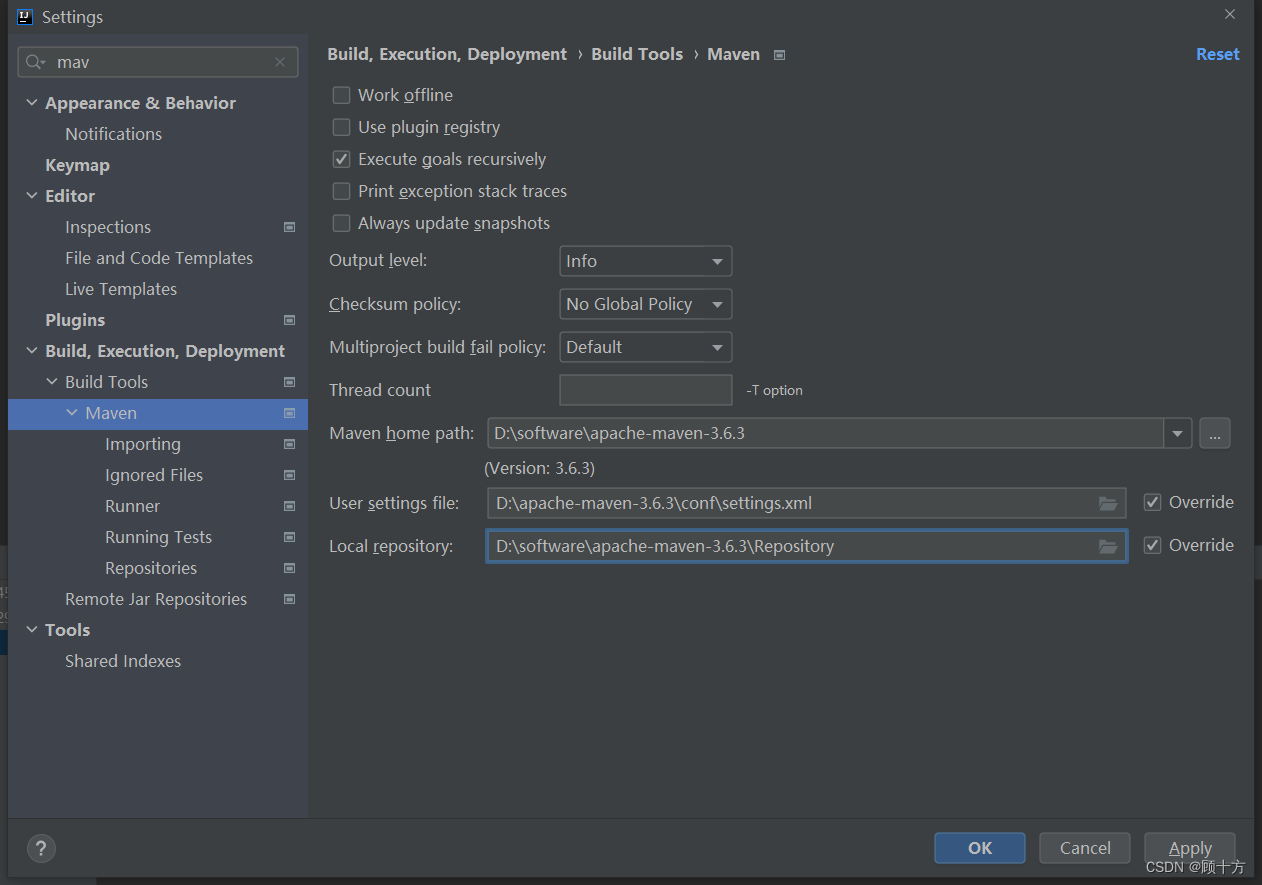The width and height of the screenshot is (1262, 885).
Task: Select Notifications in settings tree
Action: click(x=113, y=134)
